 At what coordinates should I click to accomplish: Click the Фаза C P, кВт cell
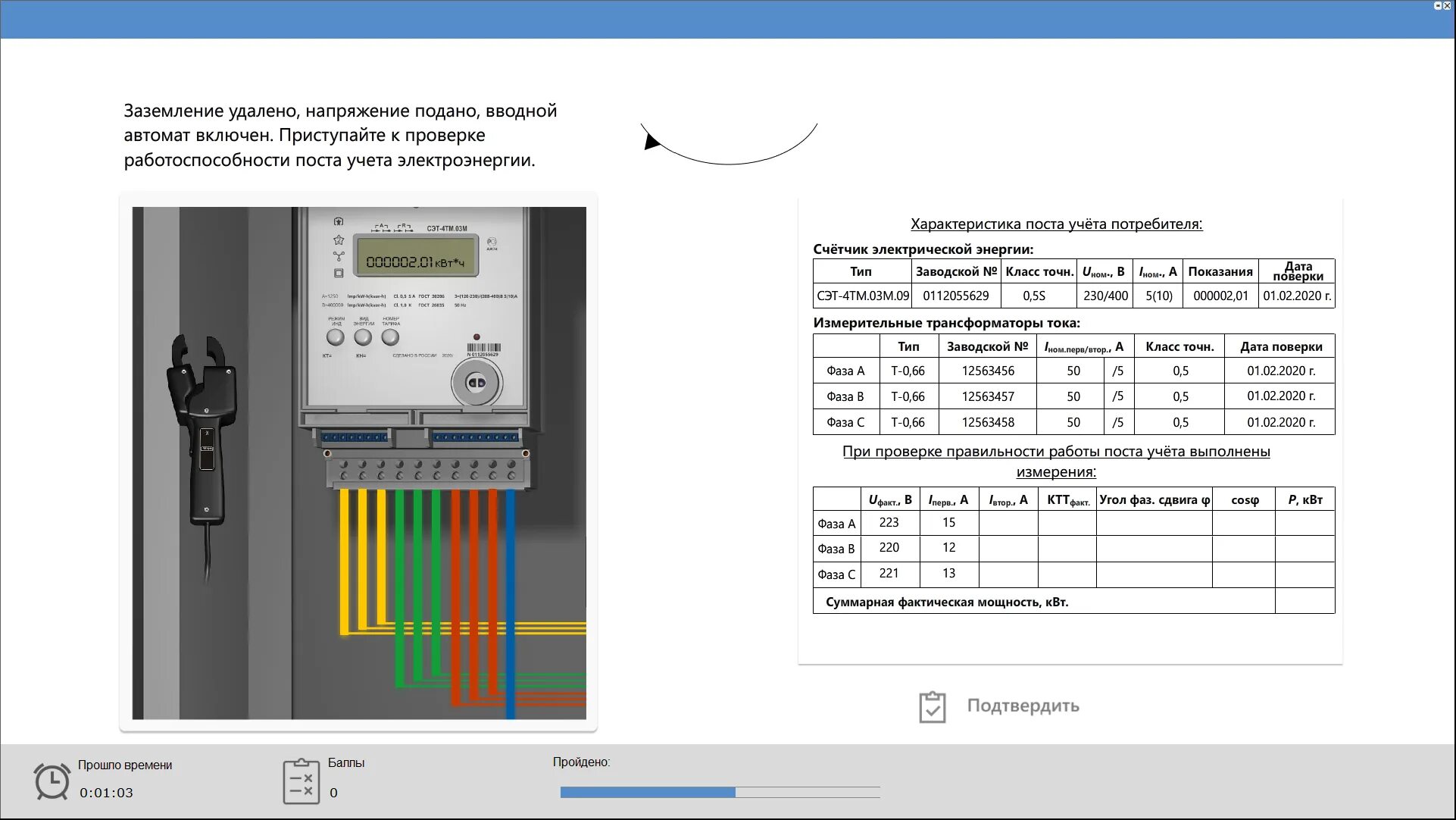coord(1304,574)
